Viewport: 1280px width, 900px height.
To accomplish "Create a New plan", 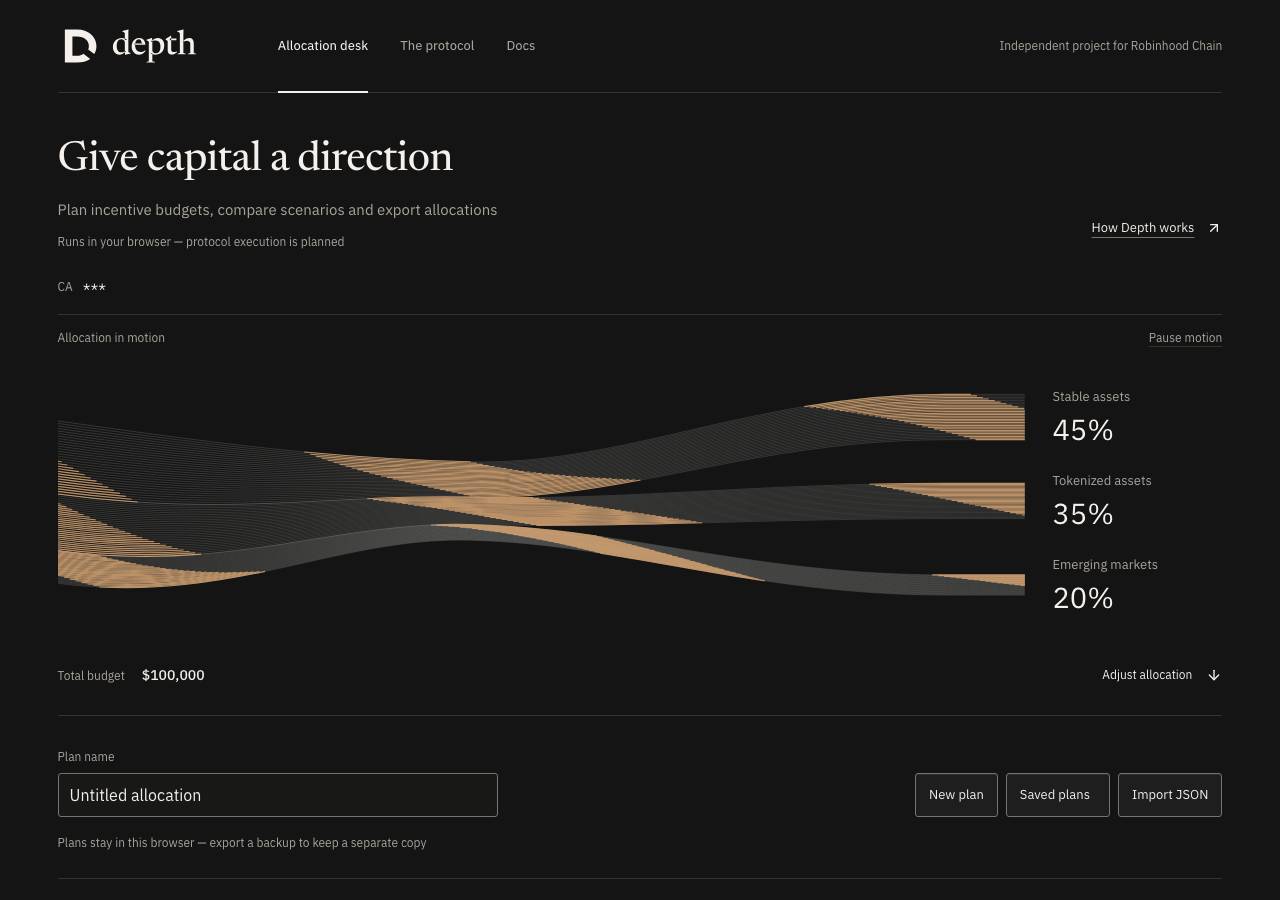I will click(956, 795).
